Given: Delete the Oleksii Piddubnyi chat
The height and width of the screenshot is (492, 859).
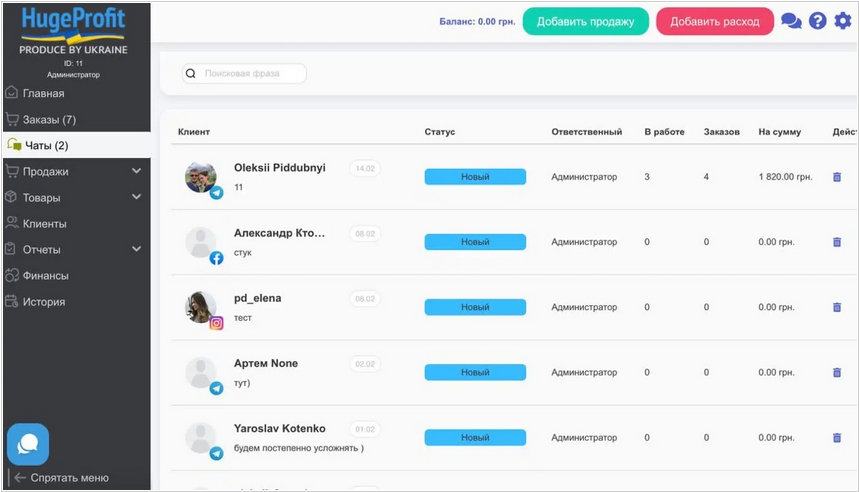Looking at the screenshot, I should tap(837, 177).
